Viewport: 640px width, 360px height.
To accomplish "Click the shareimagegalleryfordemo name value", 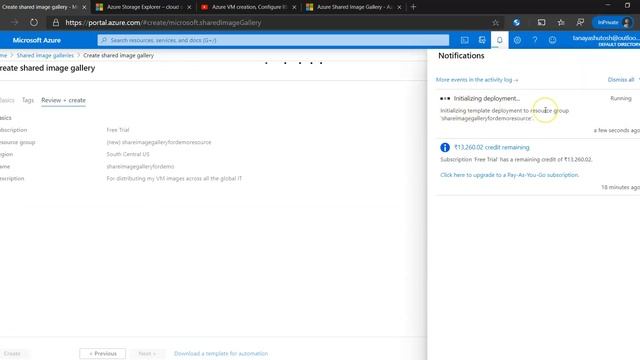I will coord(140,167).
